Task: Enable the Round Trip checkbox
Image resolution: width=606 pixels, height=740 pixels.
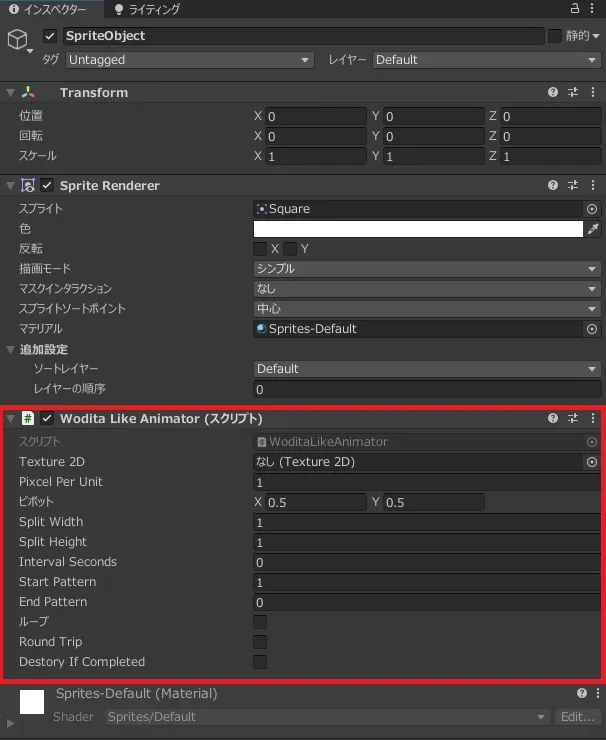Action: 260,642
